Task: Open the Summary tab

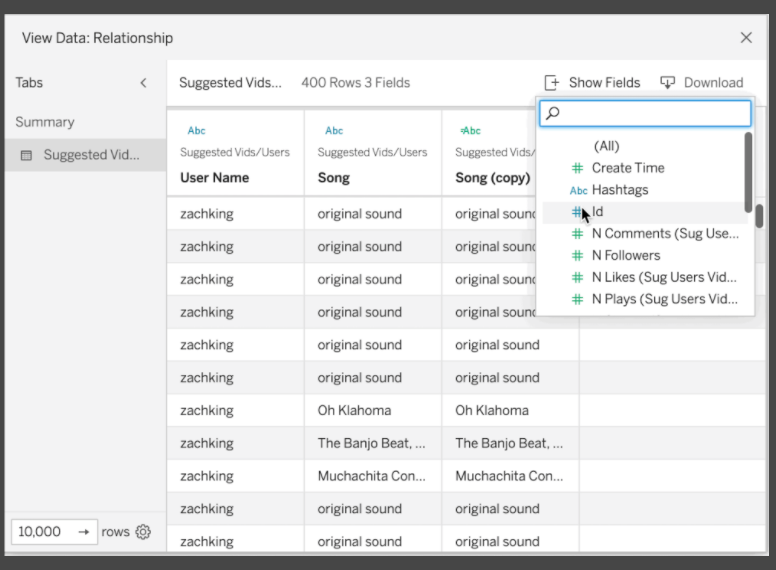Action: coord(45,122)
